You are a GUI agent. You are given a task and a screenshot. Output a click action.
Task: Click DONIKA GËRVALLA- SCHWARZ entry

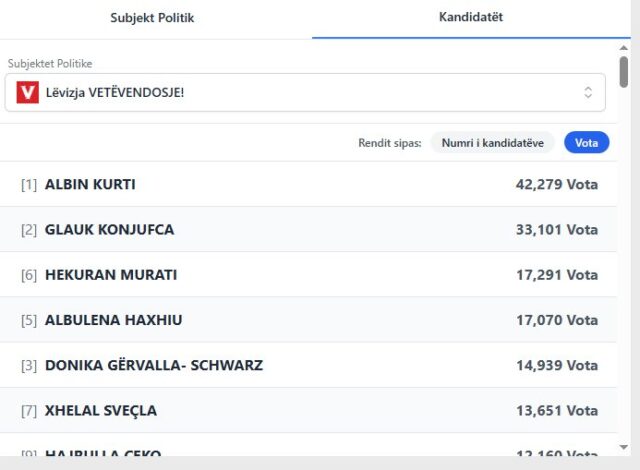pyautogui.click(x=154, y=365)
